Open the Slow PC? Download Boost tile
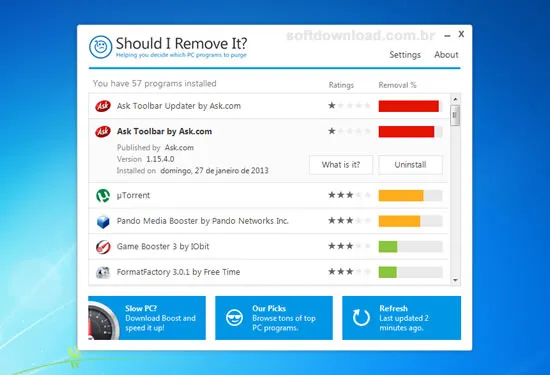550x375 pixels. coord(147,318)
